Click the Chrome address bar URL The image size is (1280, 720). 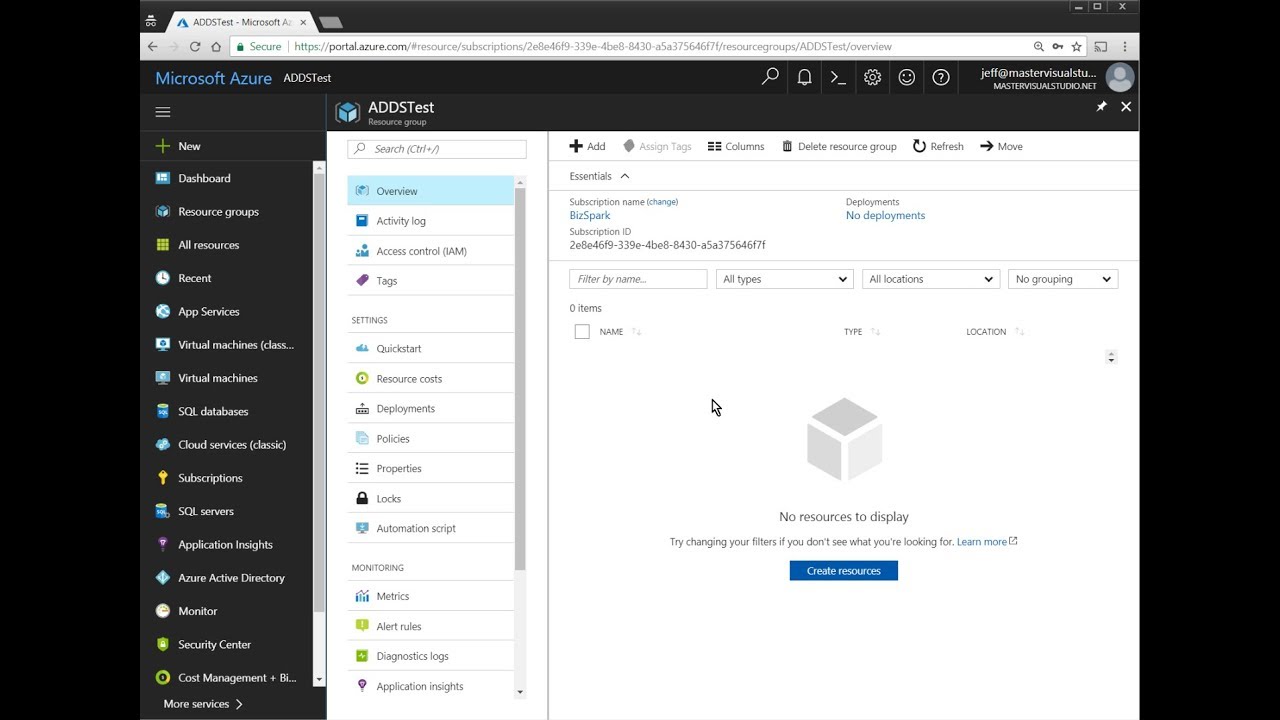[593, 46]
